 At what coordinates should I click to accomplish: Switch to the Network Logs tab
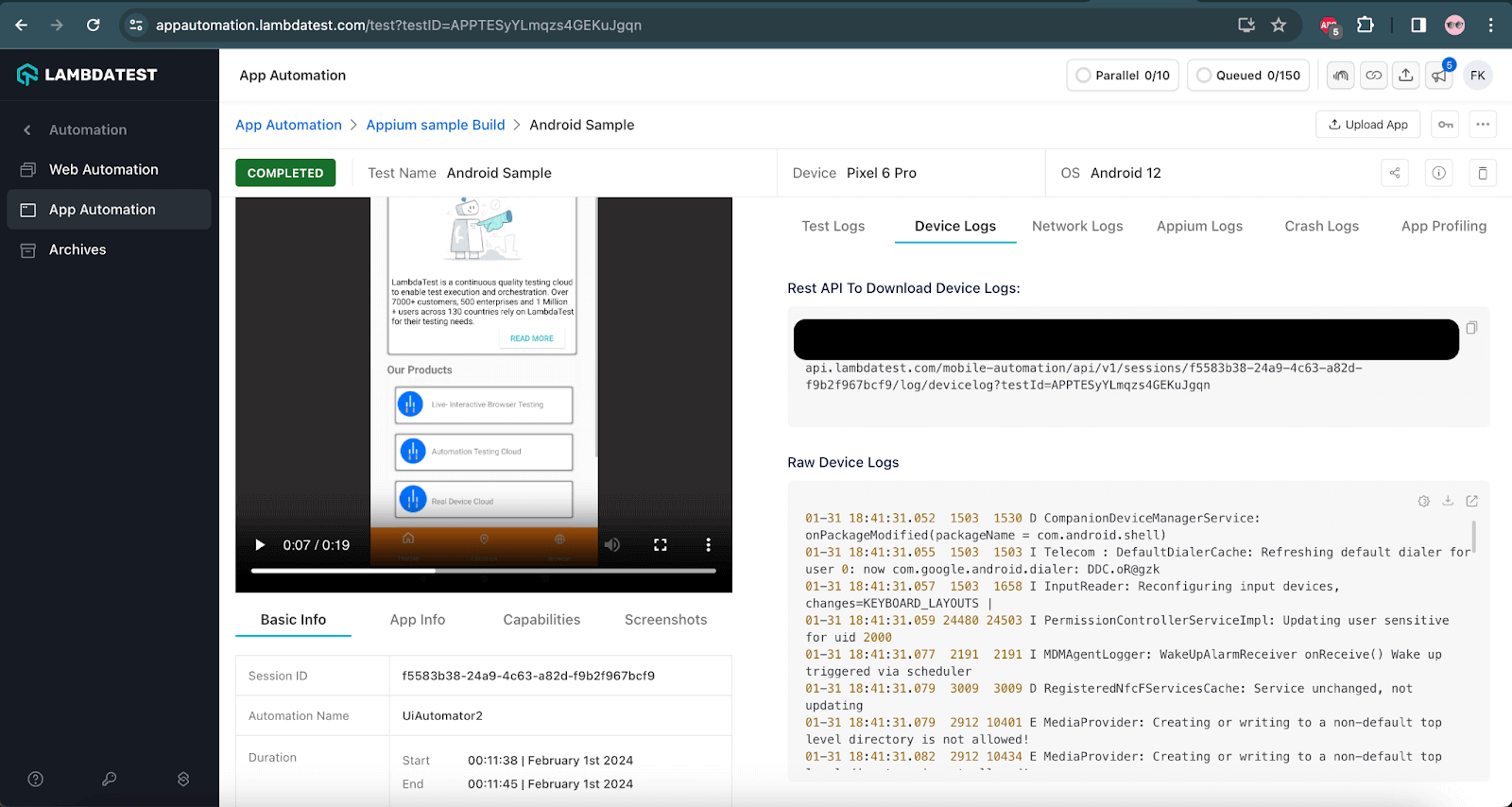(1077, 226)
